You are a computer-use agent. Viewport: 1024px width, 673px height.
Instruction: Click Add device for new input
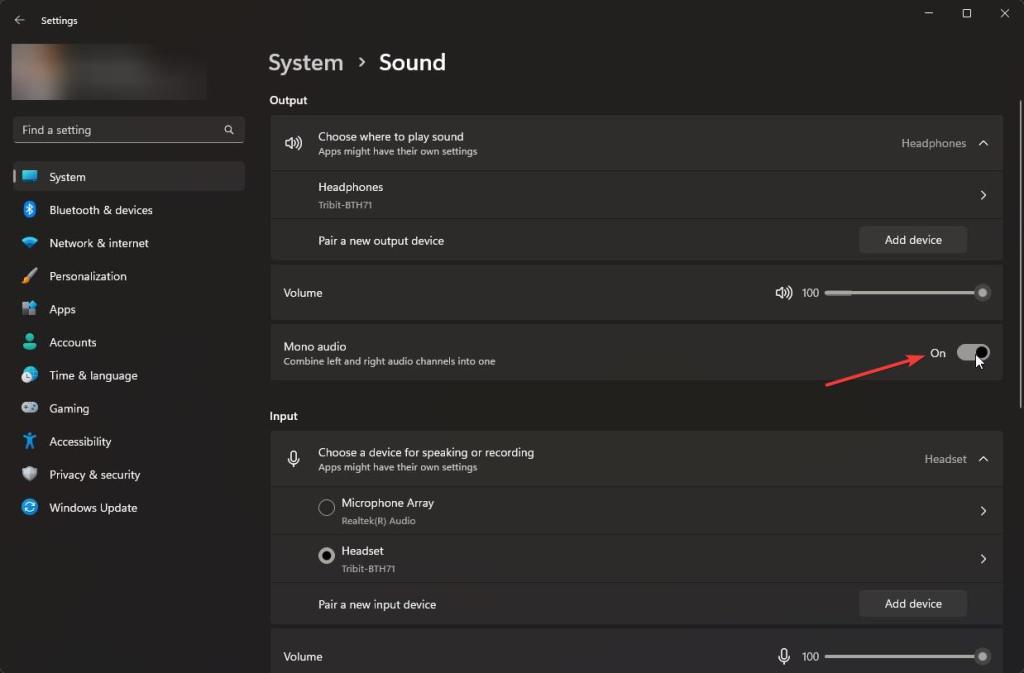click(x=913, y=604)
